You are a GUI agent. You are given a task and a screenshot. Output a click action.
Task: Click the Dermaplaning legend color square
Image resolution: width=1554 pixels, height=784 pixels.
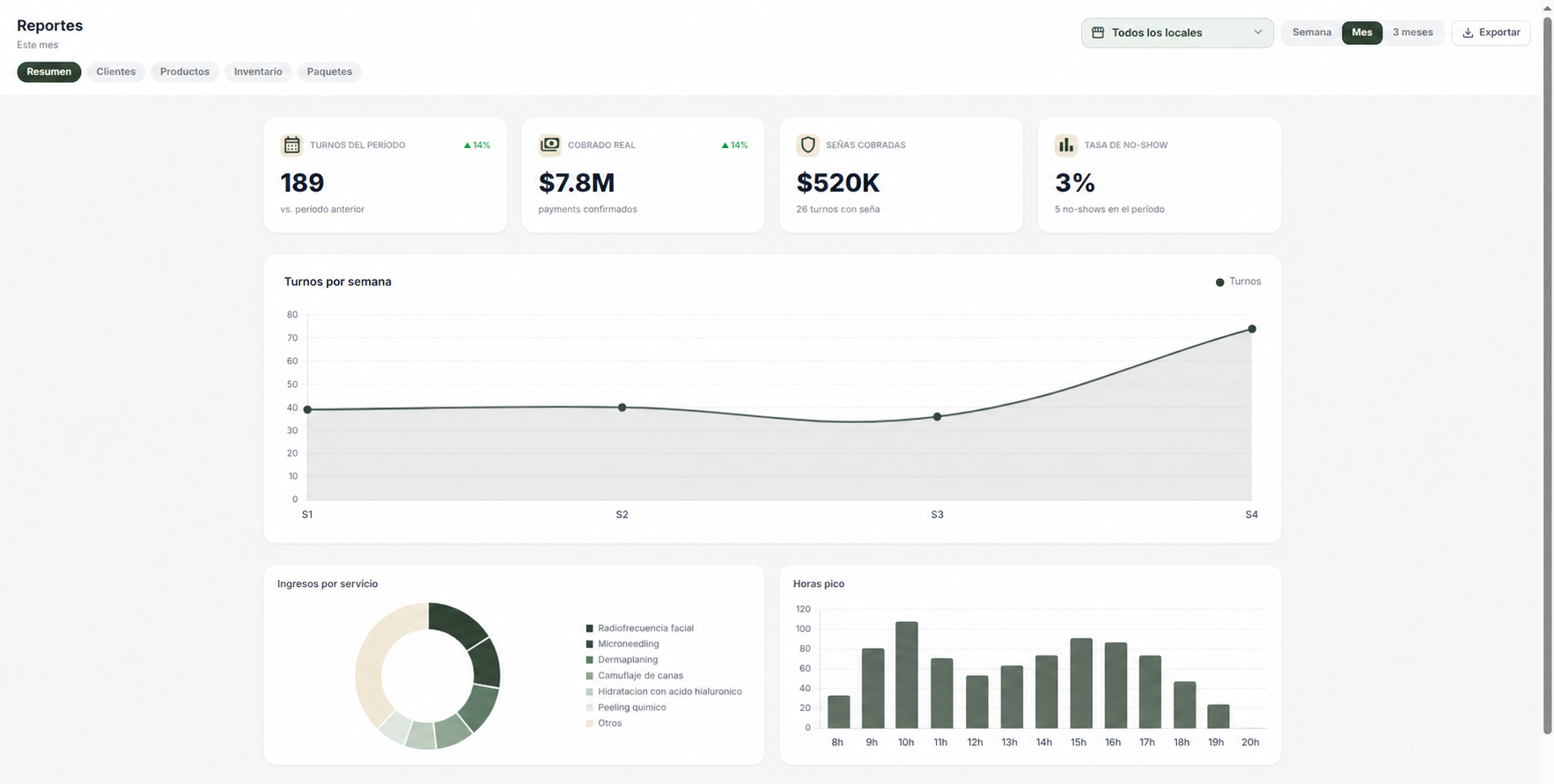point(590,660)
